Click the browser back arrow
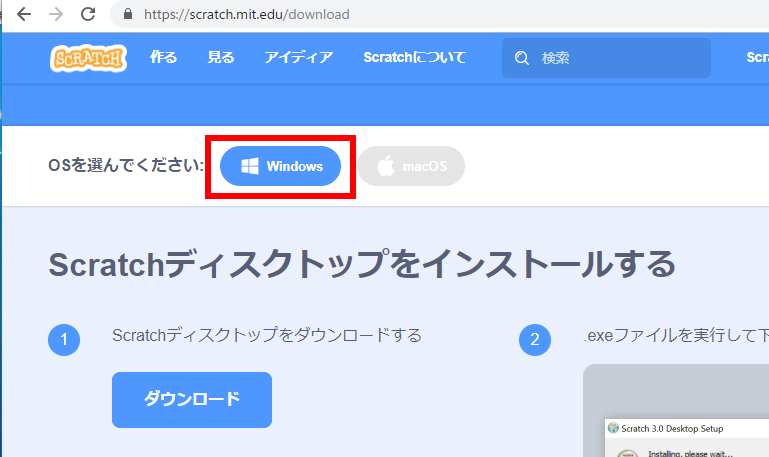The image size is (769, 457). click(x=24, y=14)
